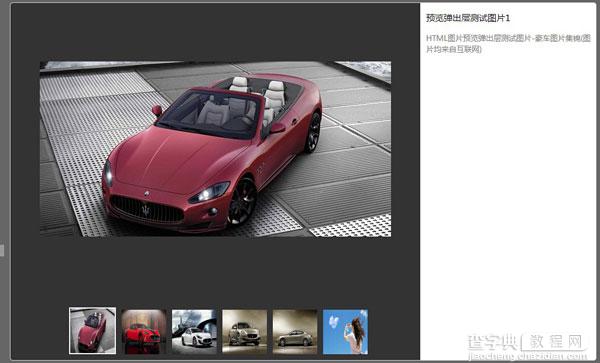
Task: Select the maroon convertible thumbnail
Action: click(x=92, y=330)
